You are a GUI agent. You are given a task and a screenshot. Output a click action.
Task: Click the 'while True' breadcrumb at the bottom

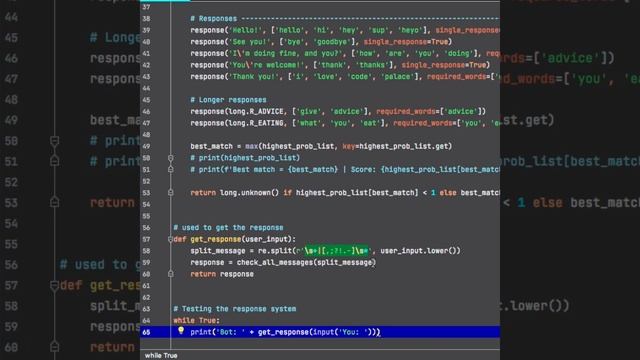point(161,356)
